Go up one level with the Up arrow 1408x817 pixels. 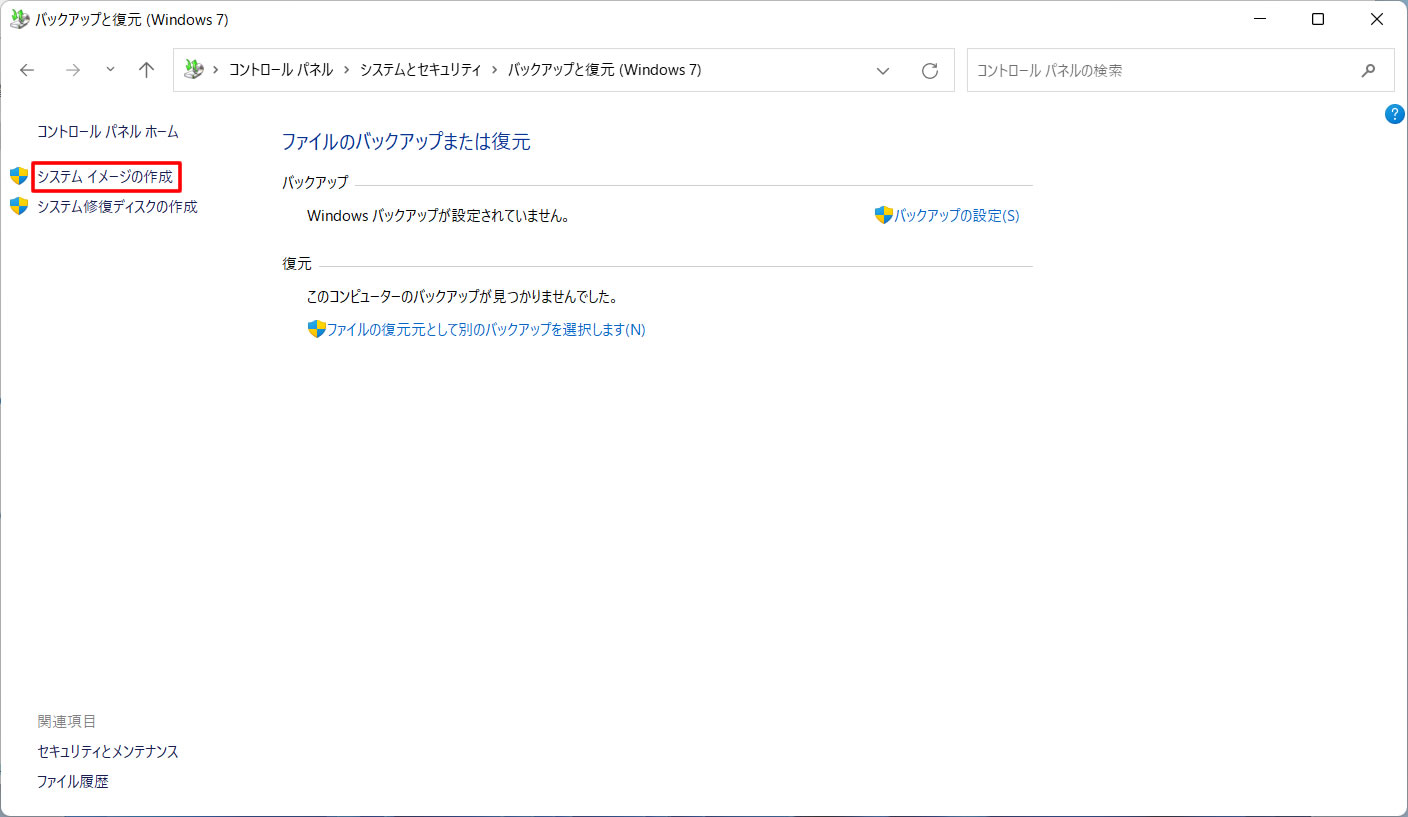point(147,70)
